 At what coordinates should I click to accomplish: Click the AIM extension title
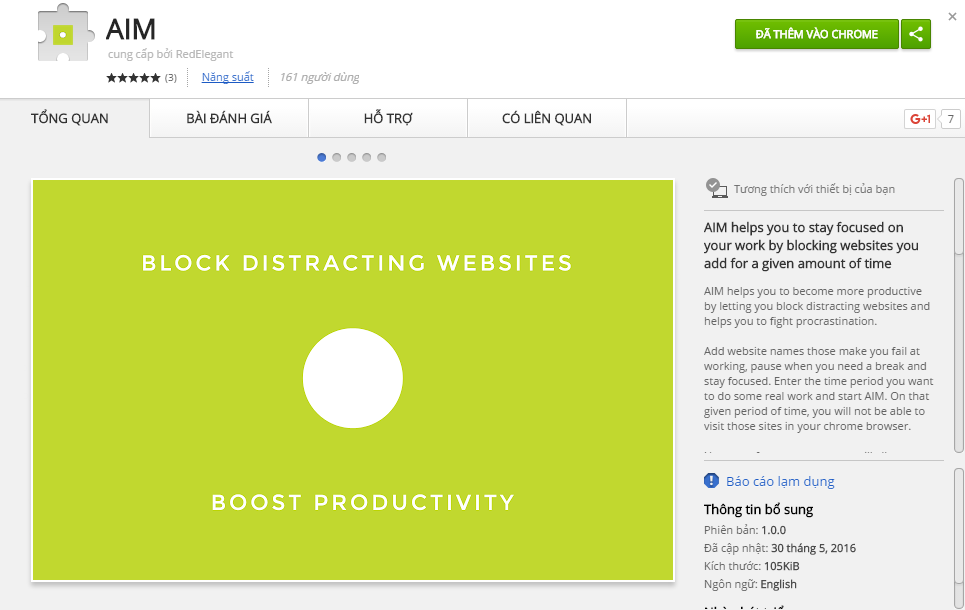click(130, 29)
